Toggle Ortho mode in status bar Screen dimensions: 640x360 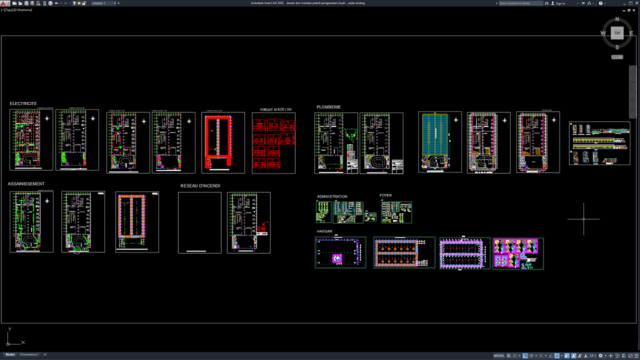(x=525, y=356)
